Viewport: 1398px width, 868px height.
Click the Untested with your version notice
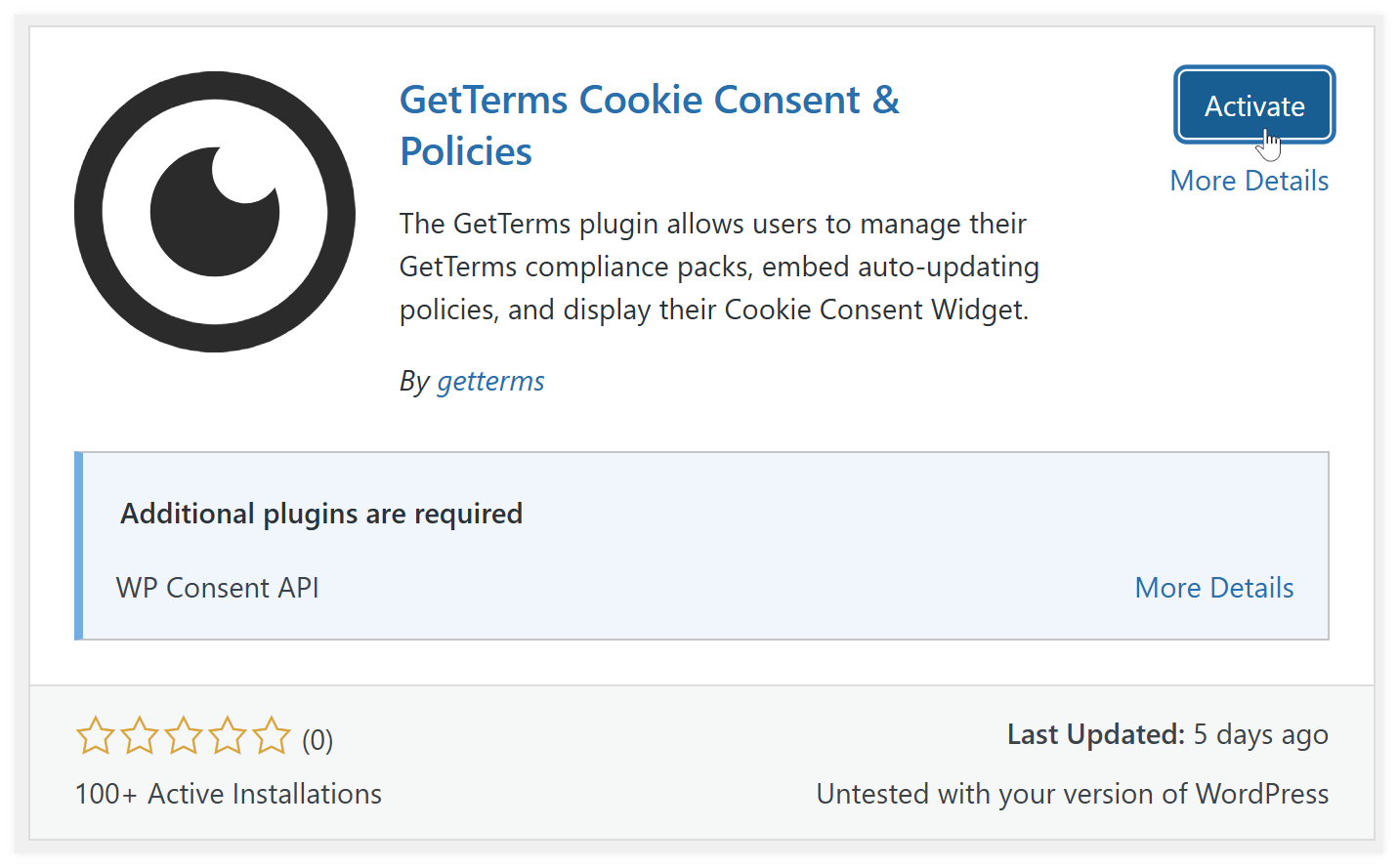pos(1072,794)
